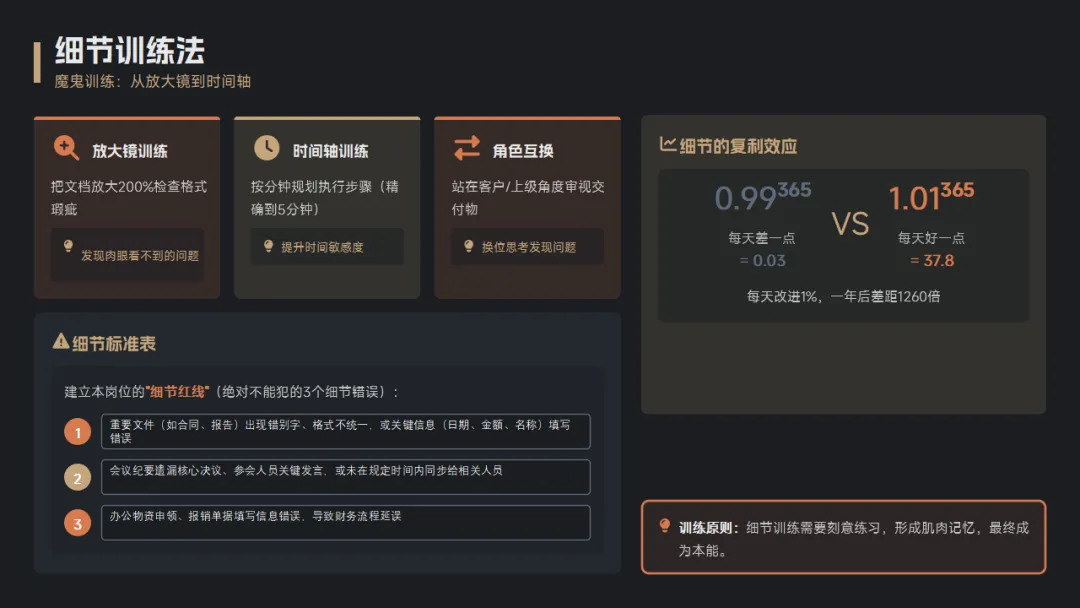Click the lightbulb icon beside 提升时间敏感度
Image resolution: width=1080 pixels, height=608 pixels.
(x=269, y=246)
